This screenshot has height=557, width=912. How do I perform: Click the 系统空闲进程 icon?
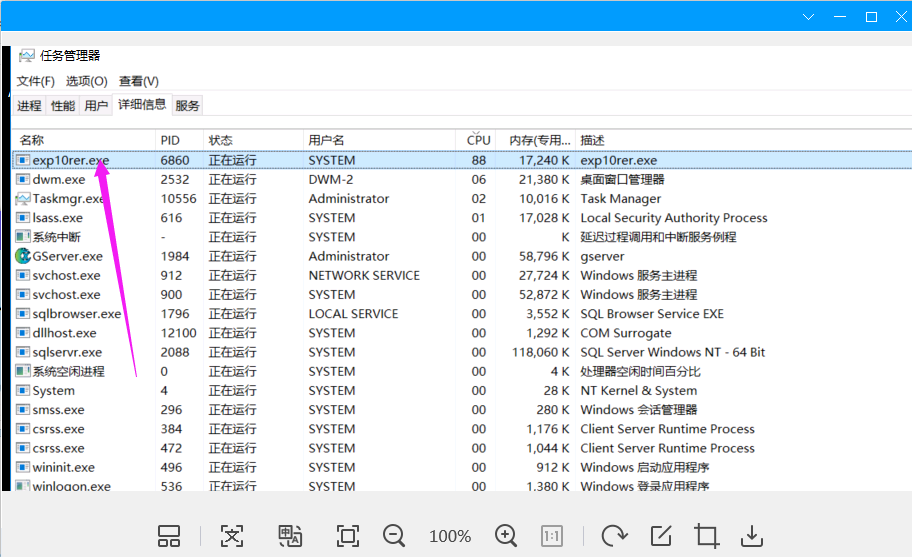point(23,371)
